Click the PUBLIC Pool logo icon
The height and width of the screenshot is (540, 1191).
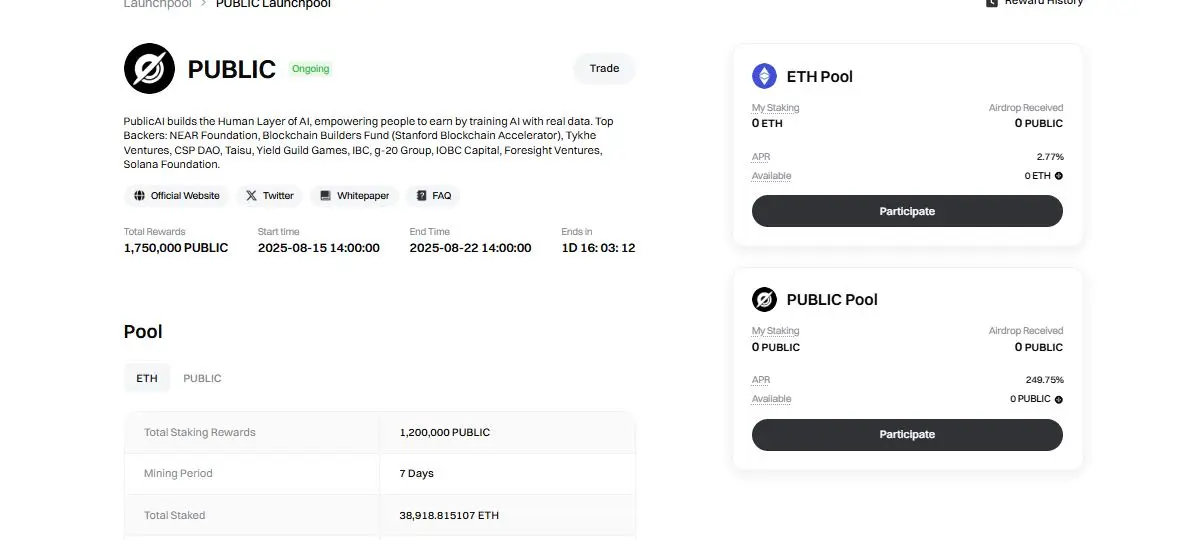[764, 299]
